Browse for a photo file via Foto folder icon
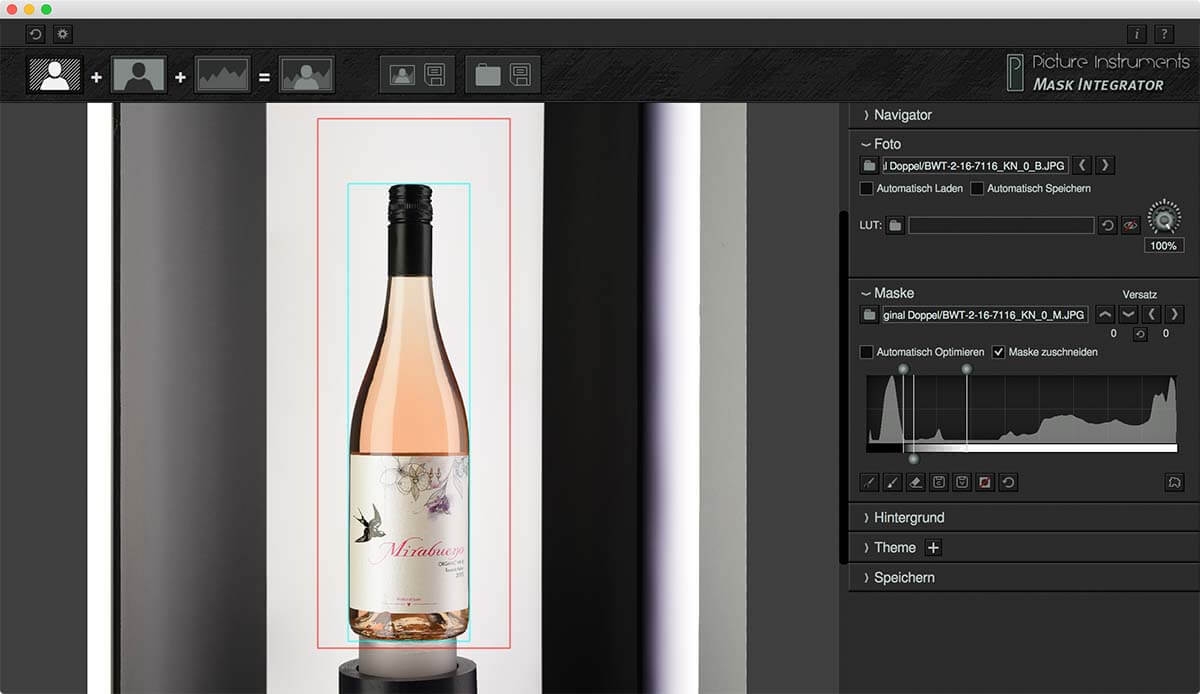This screenshot has width=1200, height=694. click(869, 165)
